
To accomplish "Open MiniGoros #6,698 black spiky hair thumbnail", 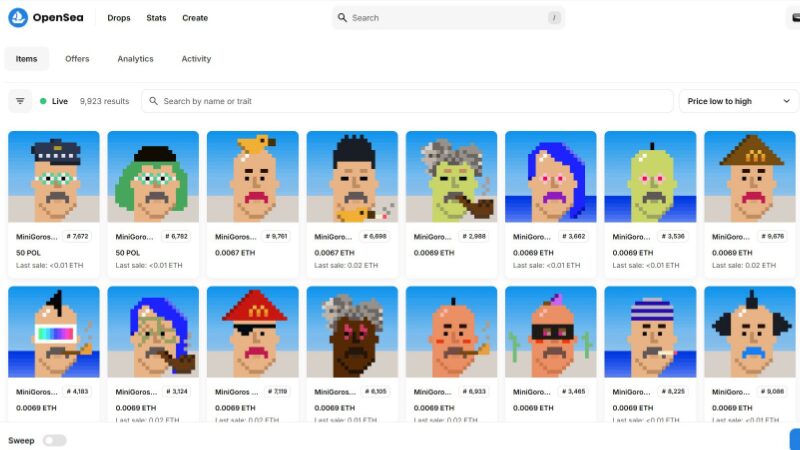I will click(352, 177).
